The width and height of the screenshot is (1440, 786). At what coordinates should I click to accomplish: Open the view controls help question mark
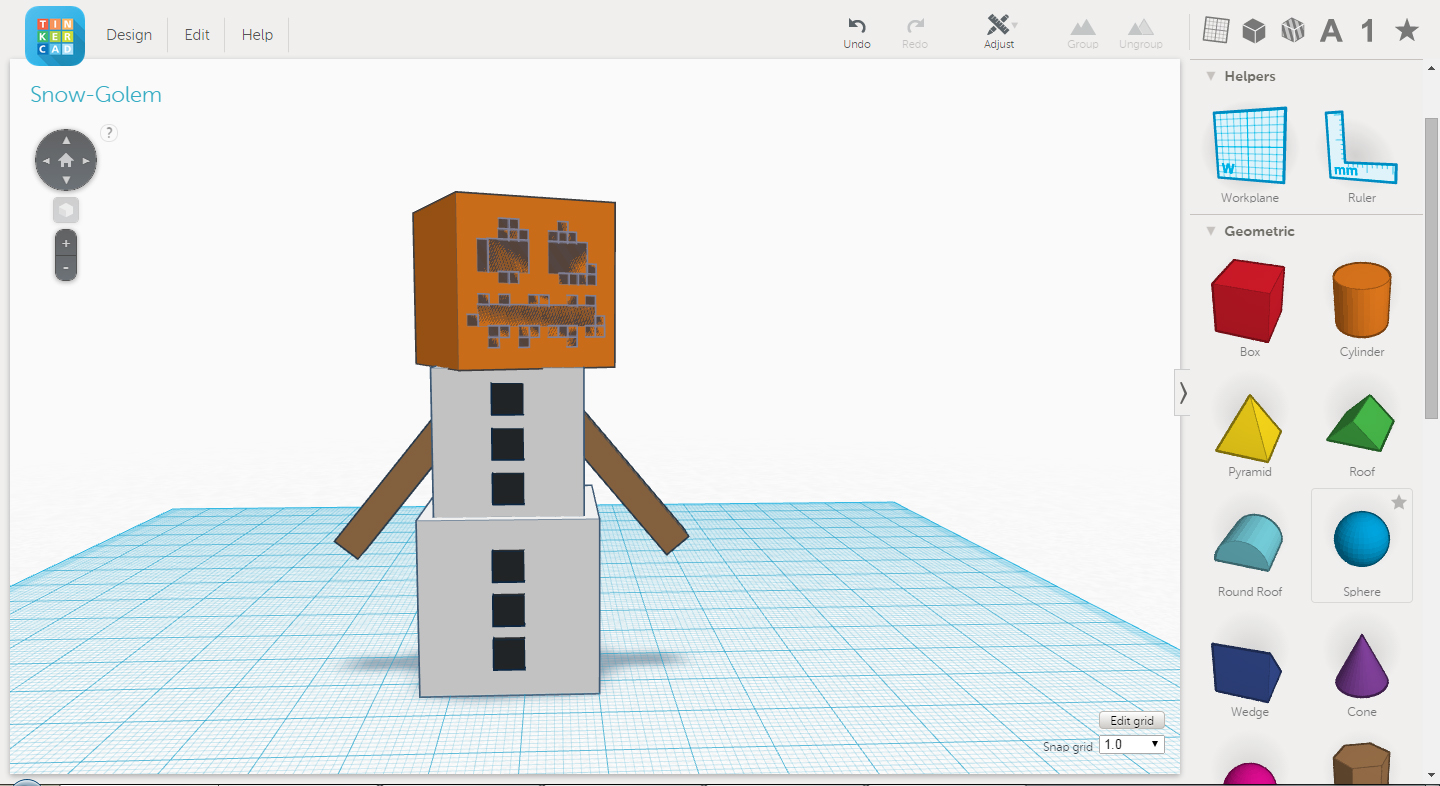tap(110, 132)
